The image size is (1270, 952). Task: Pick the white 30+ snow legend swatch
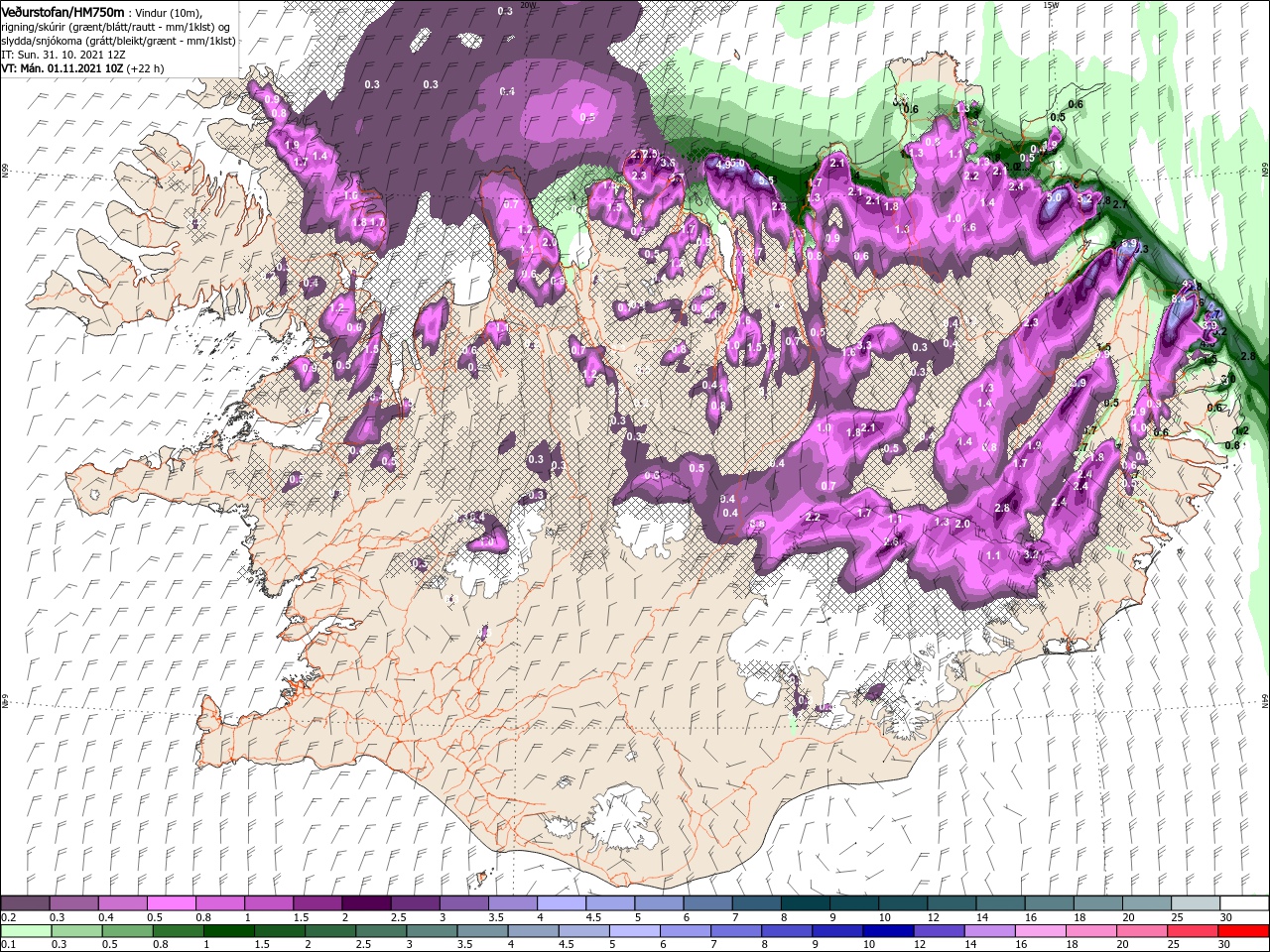1244,903
